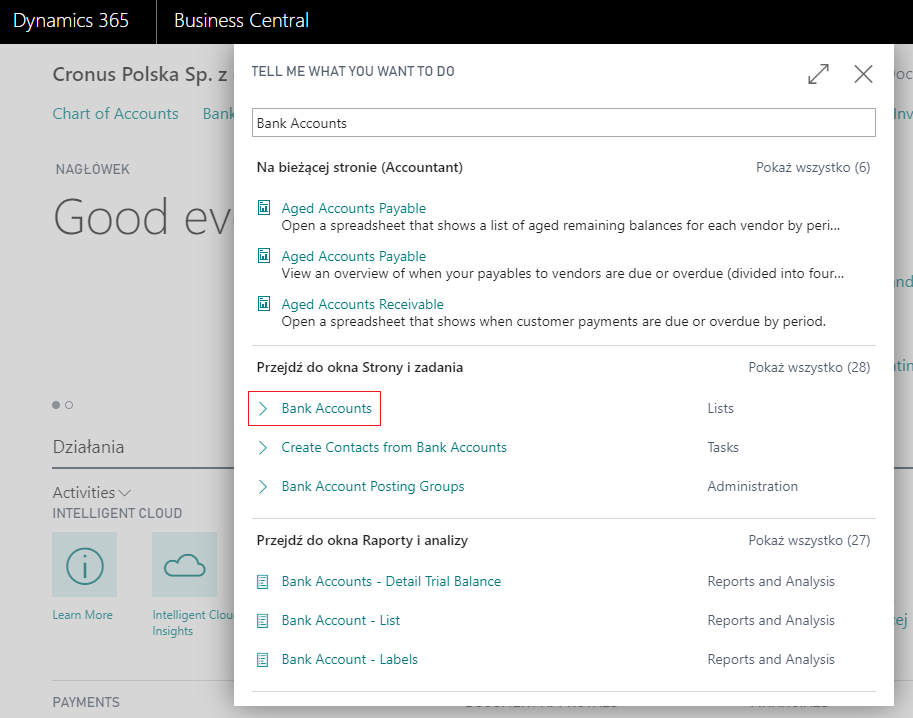Click report icon beside second Aged Accounts Payable
The height and width of the screenshot is (718, 913).
[264, 256]
